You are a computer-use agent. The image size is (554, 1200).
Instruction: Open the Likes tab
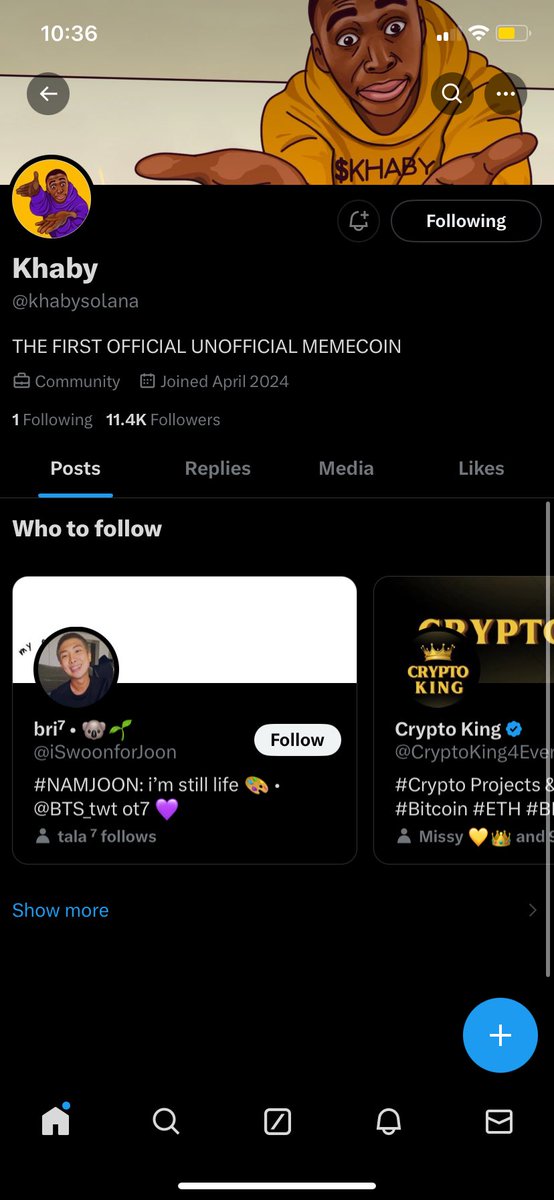[x=481, y=468]
